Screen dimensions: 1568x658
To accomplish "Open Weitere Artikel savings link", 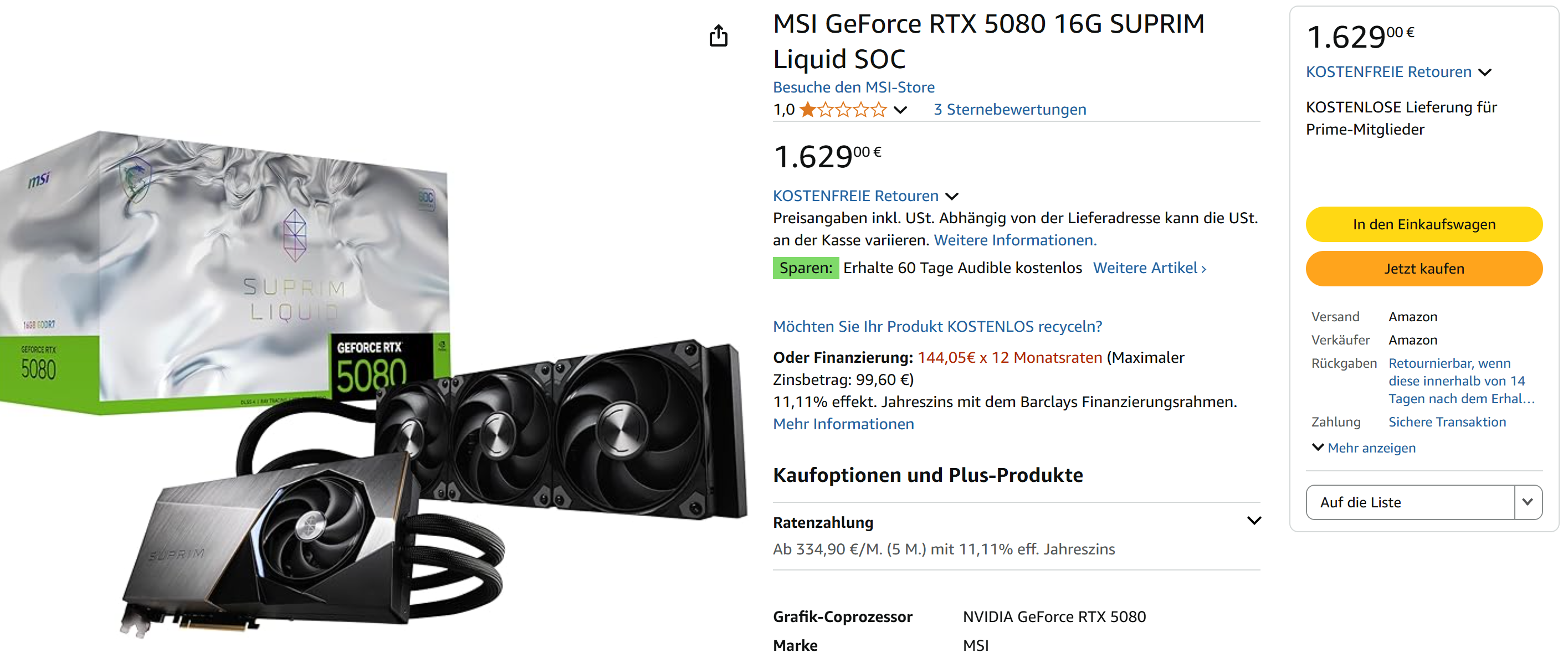I will tap(1149, 269).
